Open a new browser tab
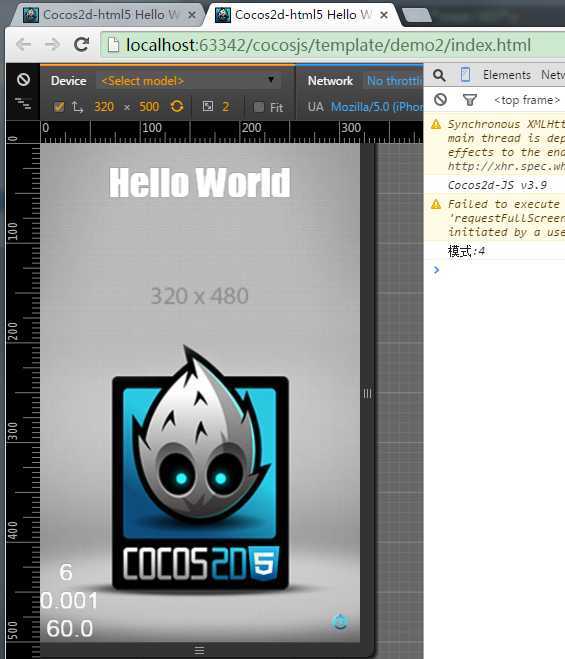The height and width of the screenshot is (659, 565). [x=417, y=16]
